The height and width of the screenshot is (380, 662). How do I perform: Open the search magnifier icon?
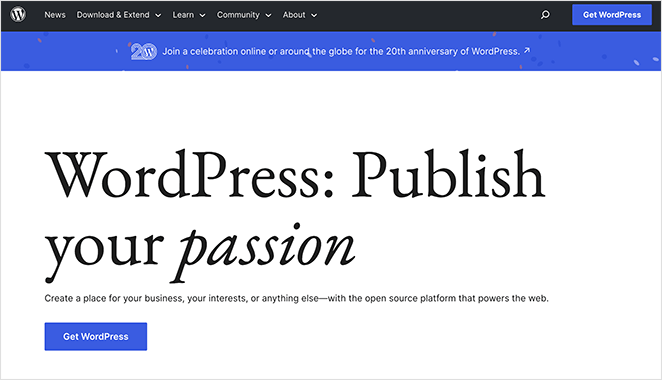[545, 15]
